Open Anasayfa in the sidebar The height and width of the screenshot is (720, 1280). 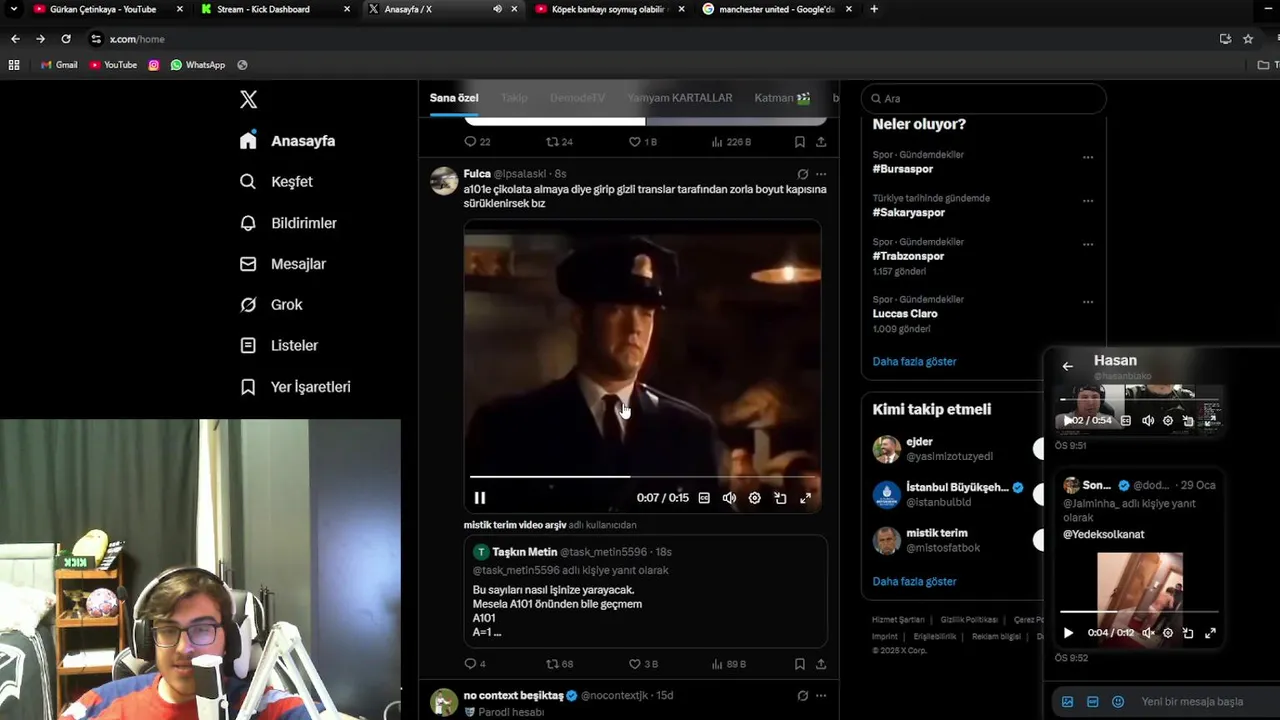[x=288, y=141]
